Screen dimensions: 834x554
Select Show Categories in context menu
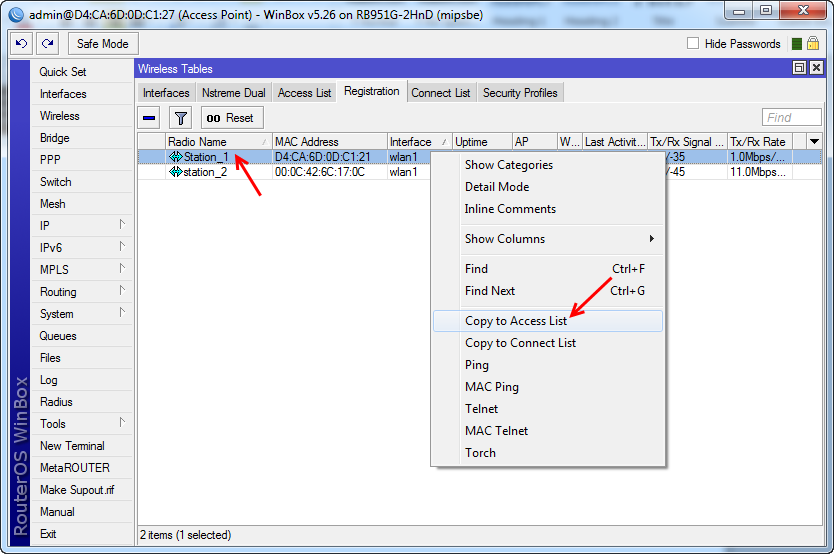click(x=548, y=165)
